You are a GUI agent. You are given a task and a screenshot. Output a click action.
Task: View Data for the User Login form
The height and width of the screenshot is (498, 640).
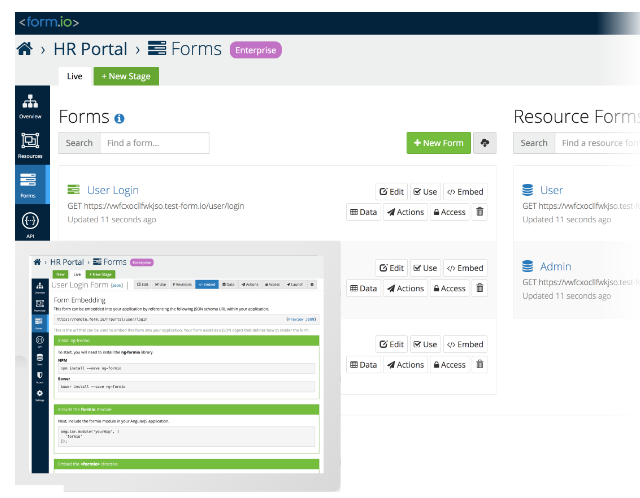364,212
